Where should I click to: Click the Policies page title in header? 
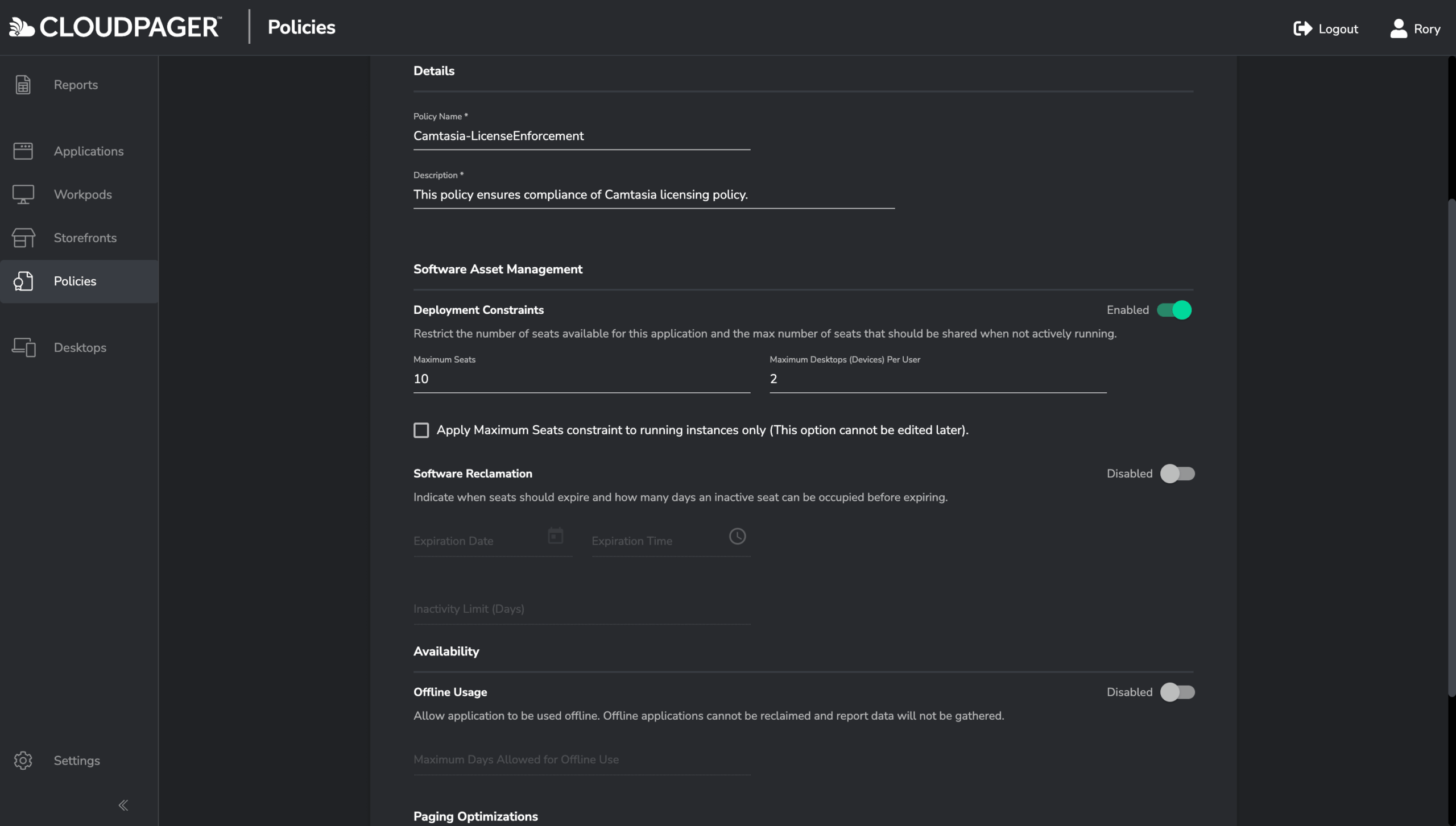pyautogui.click(x=301, y=27)
